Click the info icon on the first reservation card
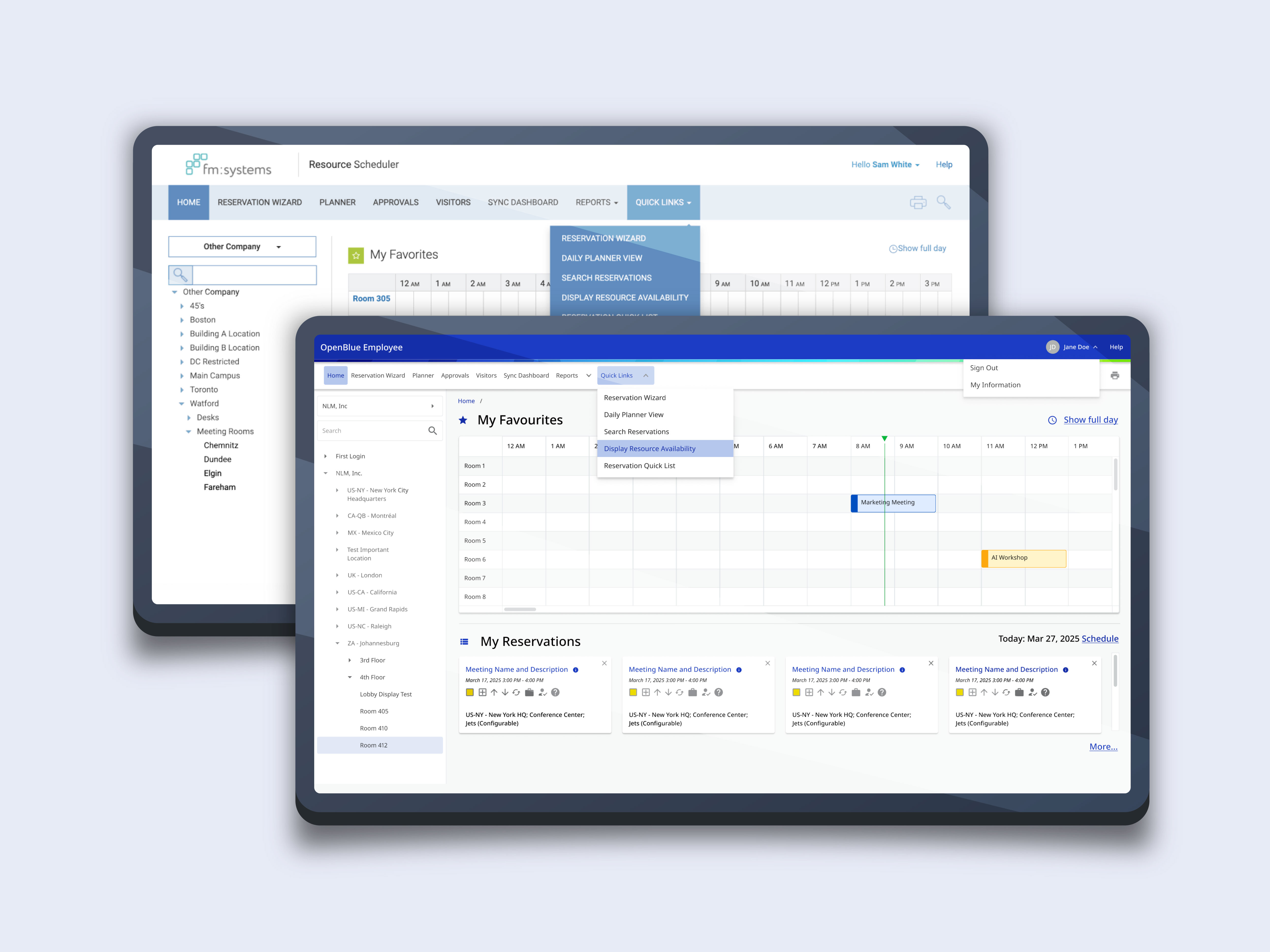Viewport: 1270px width, 952px height. (575, 670)
